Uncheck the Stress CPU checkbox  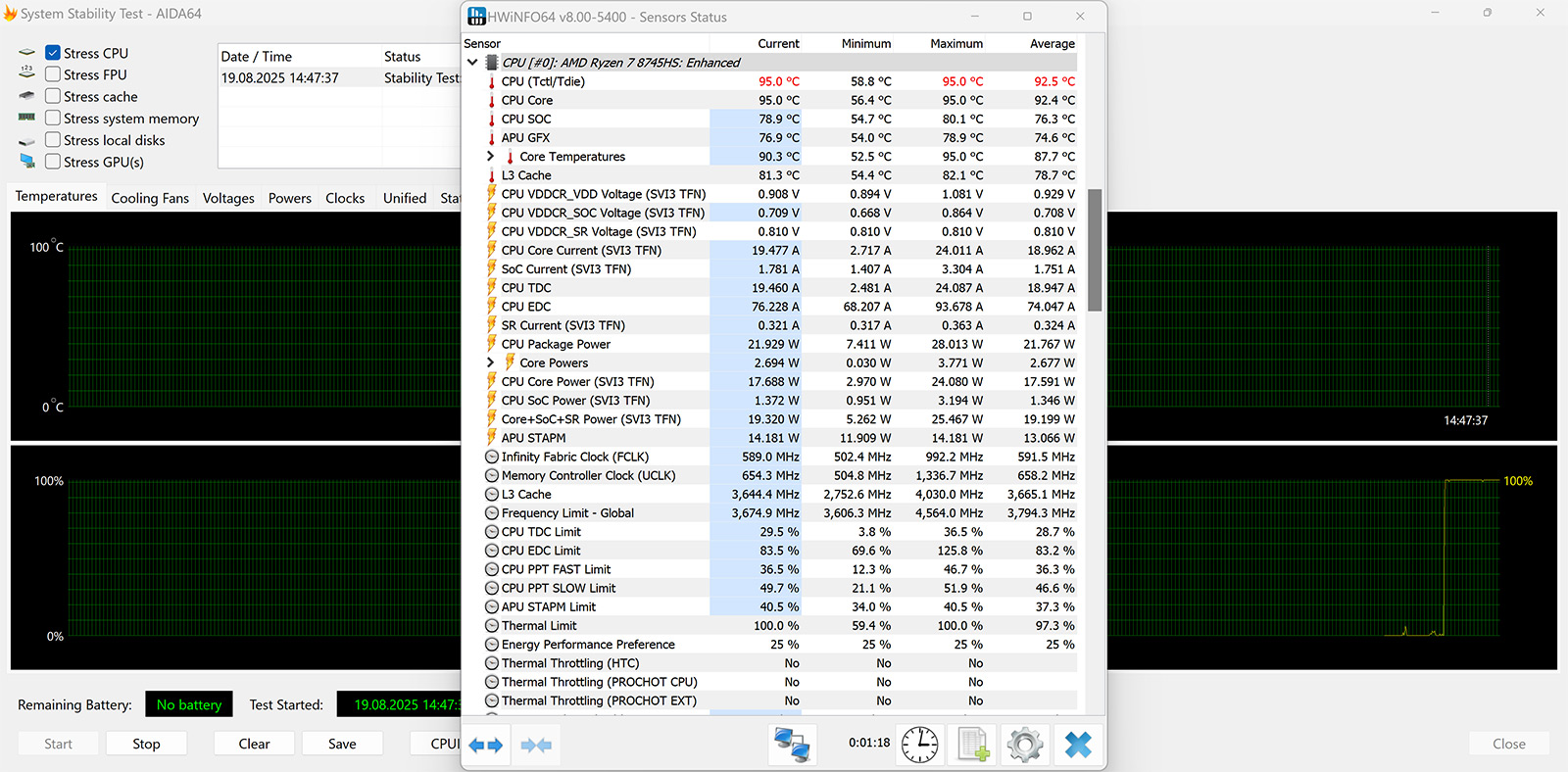pos(53,53)
